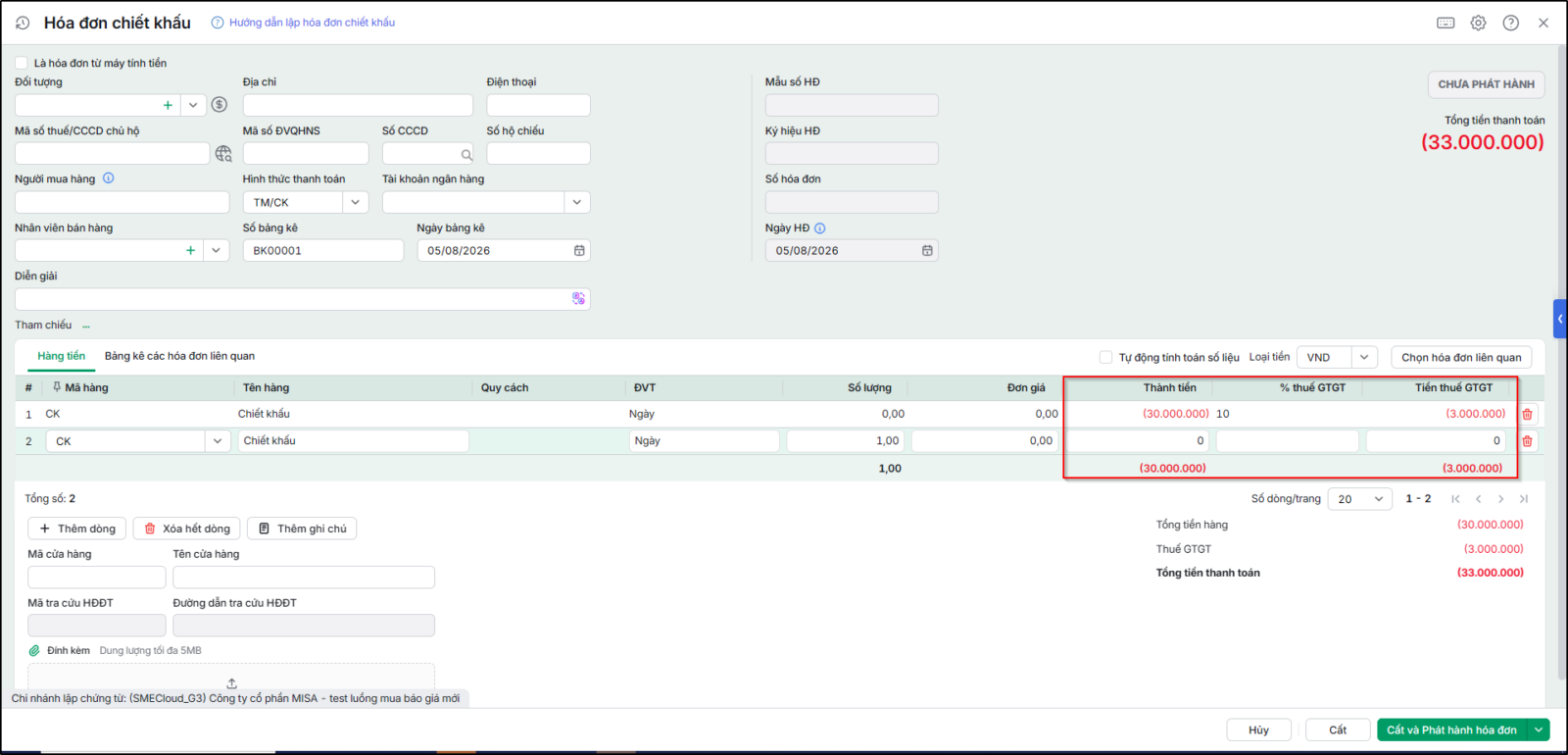Click the Diễn giải input field
Viewport: 1568px width, 755px height.
[x=302, y=299]
